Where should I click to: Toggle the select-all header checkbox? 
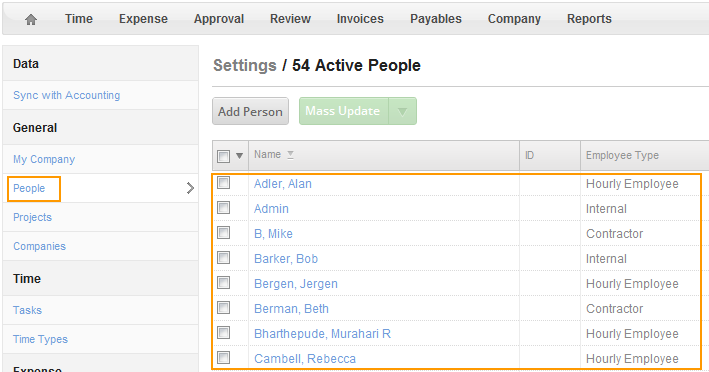point(223,156)
